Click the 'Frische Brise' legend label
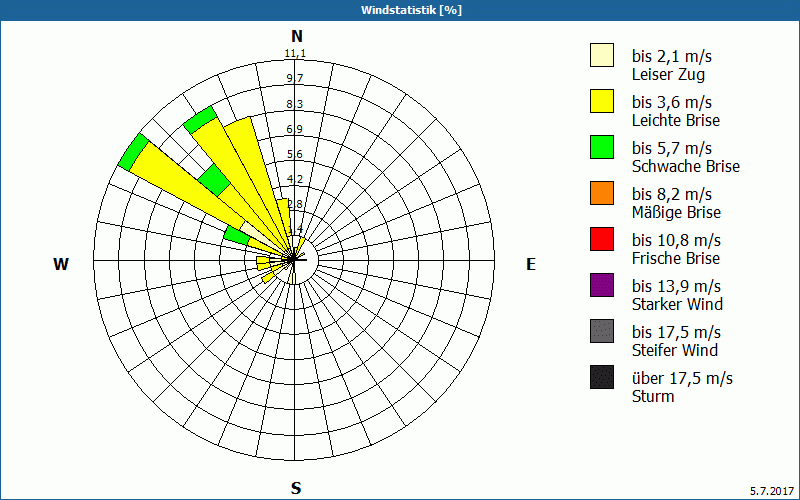This screenshot has height=500, width=800. click(676, 258)
